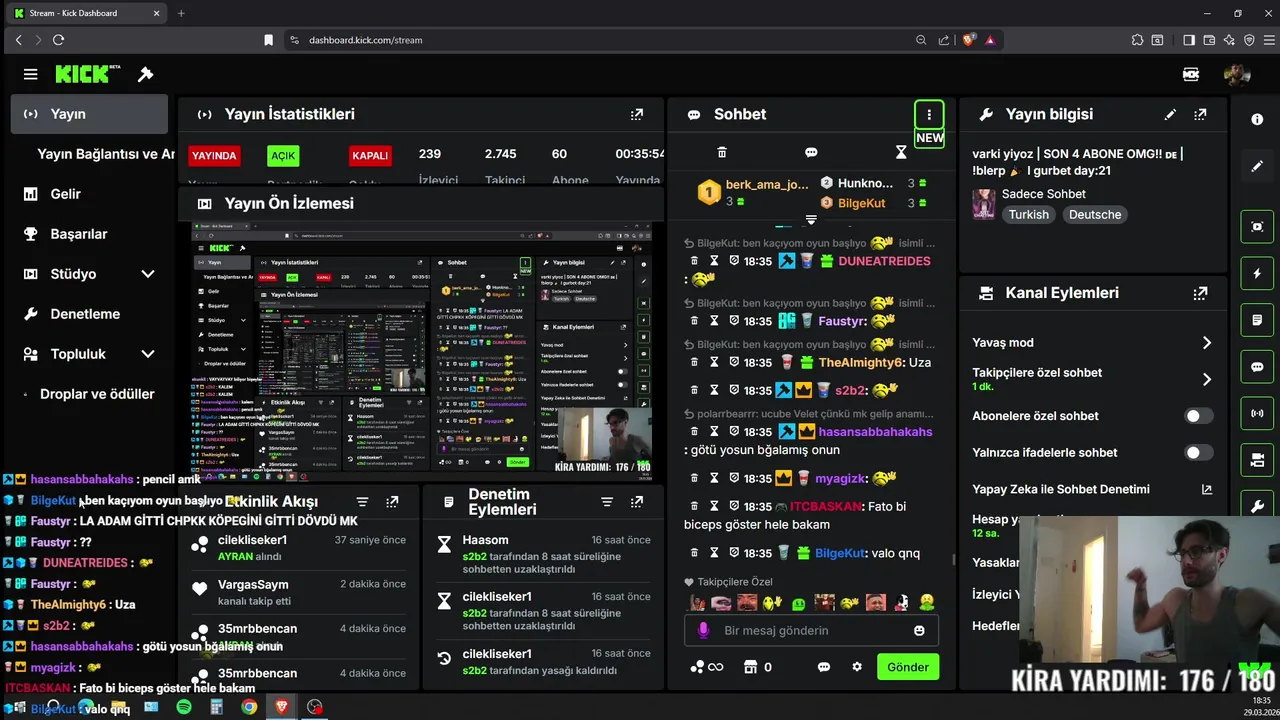Screen dimensions: 1280x720
Task: Click username DUNEATREIDES in chat
Action: click(884, 261)
